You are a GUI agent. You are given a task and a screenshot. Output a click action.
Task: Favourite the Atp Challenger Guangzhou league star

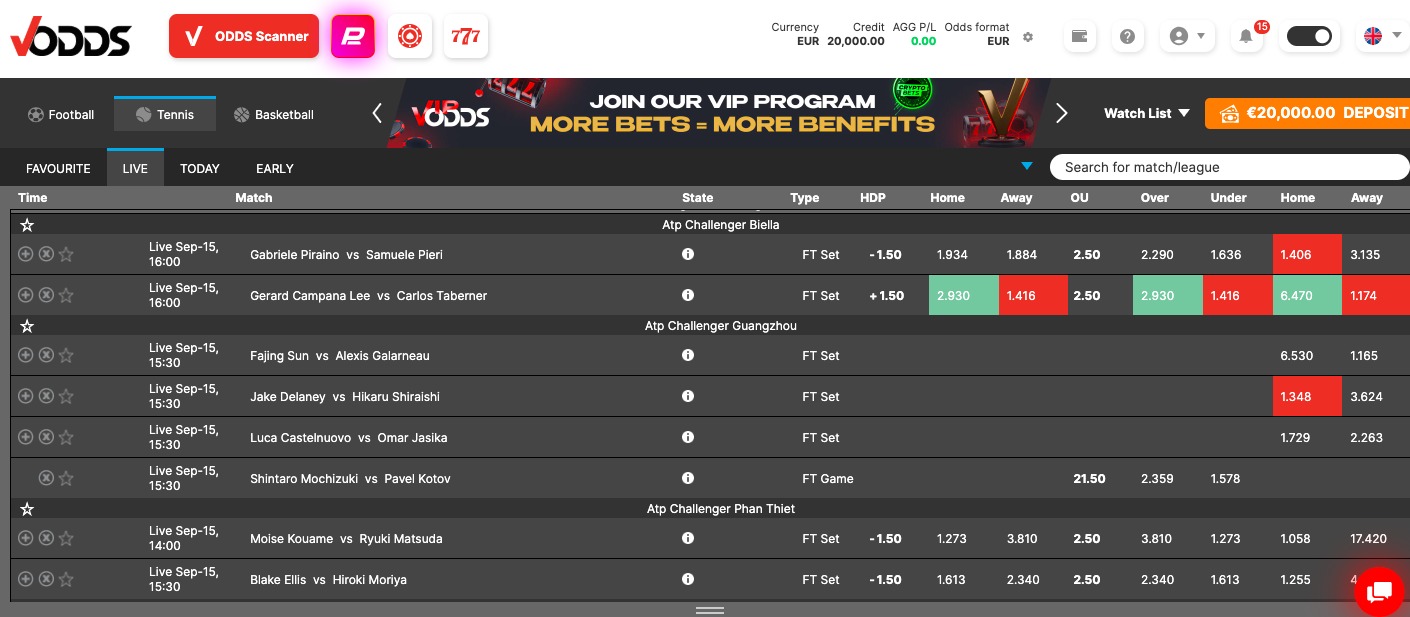coord(27,326)
